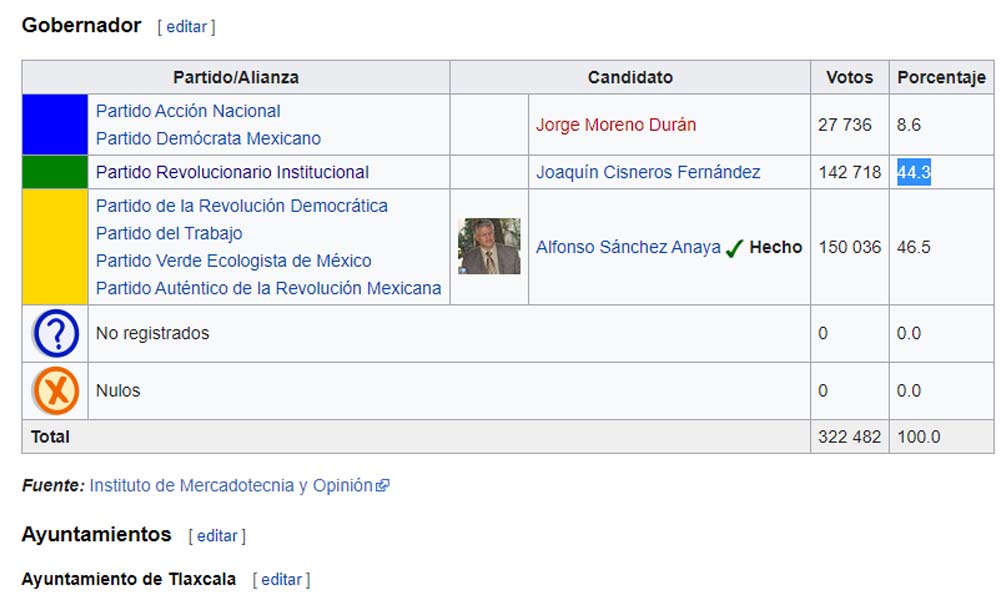This screenshot has height=600, width=1000.
Task: Edit the Ayuntamiento de Tlaxcala section
Action: (x=281, y=580)
